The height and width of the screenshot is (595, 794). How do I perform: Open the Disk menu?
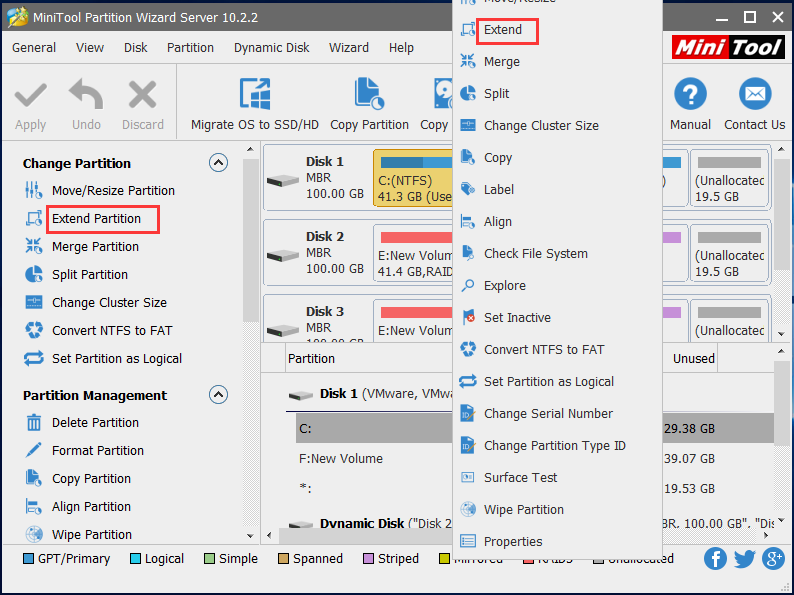click(x=135, y=48)
